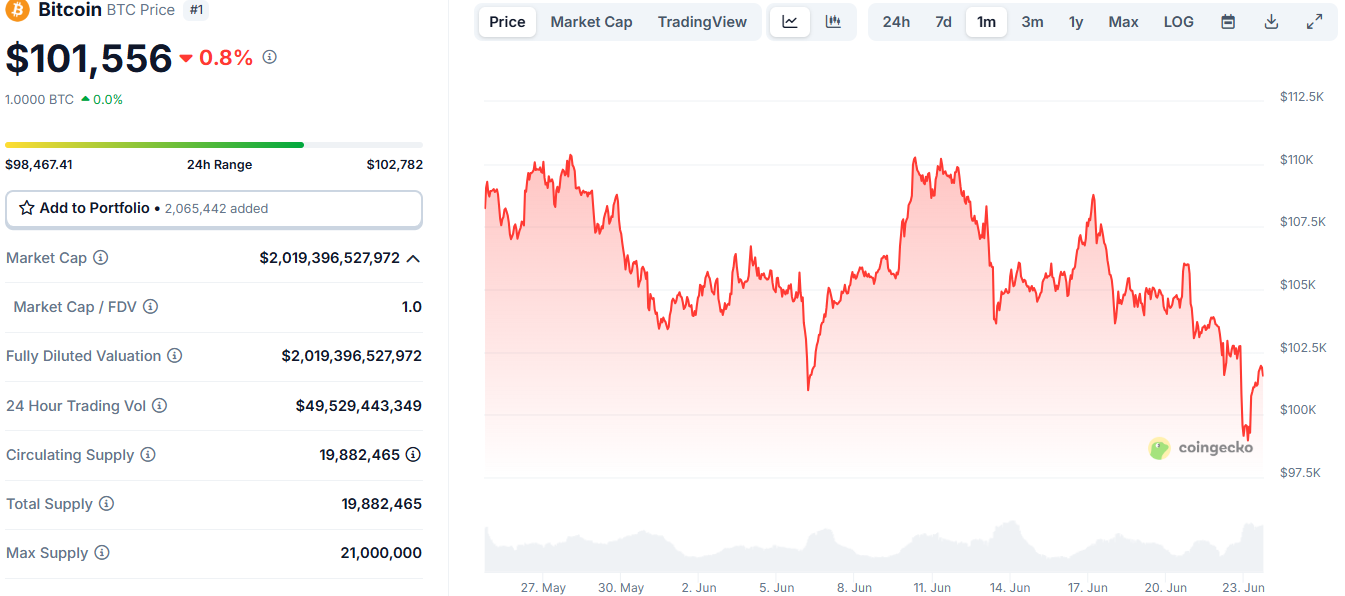Click info icon after the 19,882,465 circulating value
This screenshot has width=1345, height=596.
413,455
